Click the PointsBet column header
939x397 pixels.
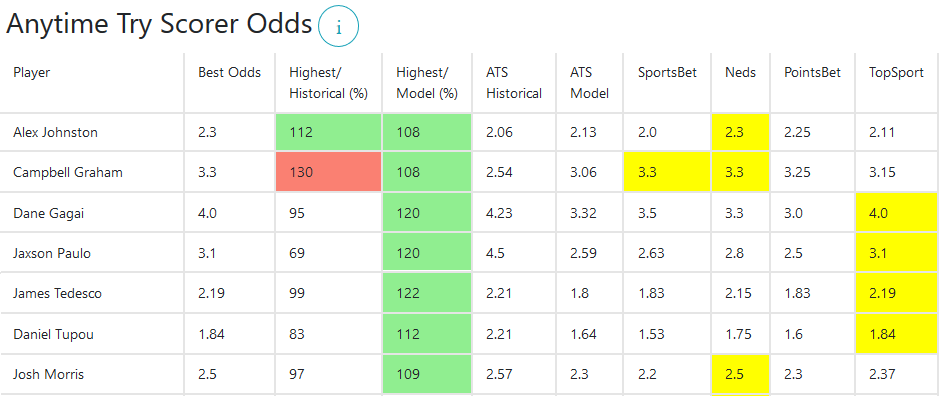pos(813,72)
